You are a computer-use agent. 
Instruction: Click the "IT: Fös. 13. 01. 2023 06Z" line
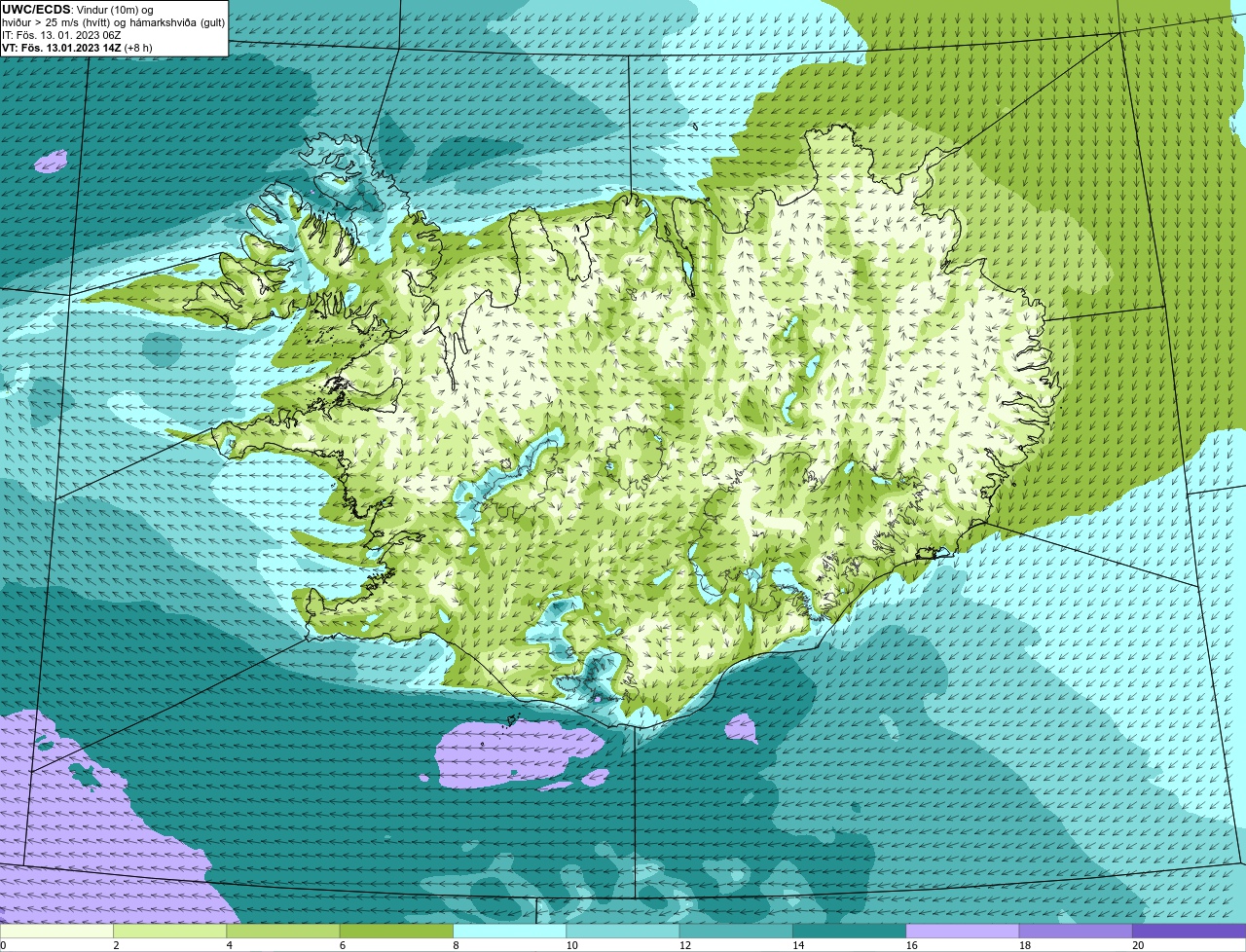coord(61,35)
